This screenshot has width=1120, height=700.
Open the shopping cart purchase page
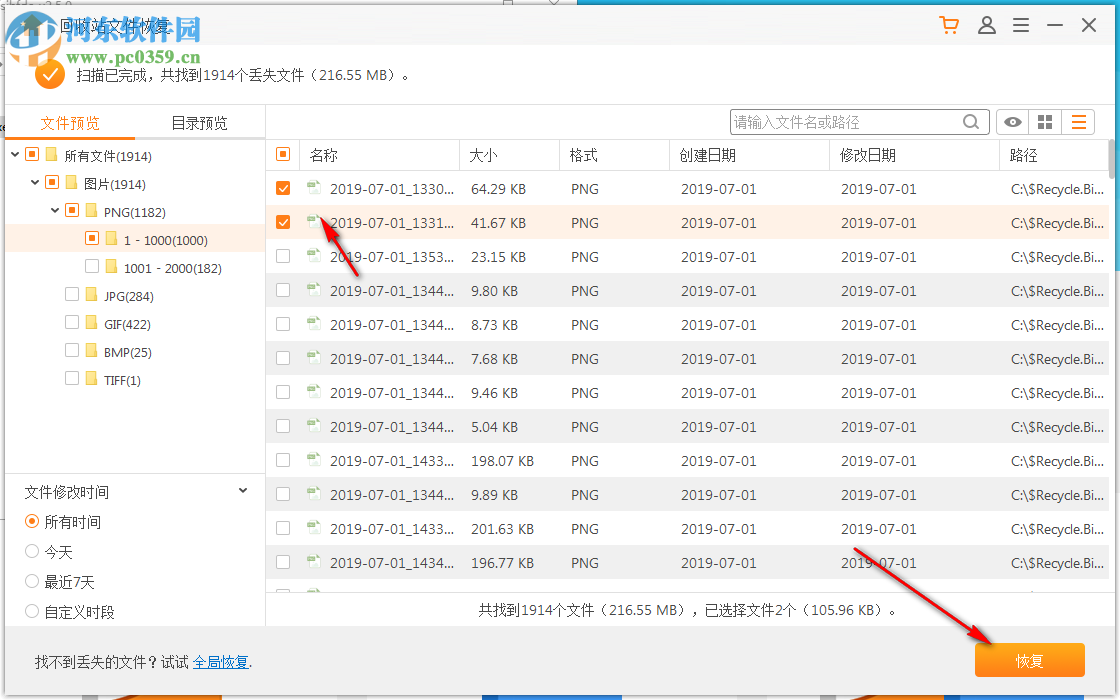948,25
